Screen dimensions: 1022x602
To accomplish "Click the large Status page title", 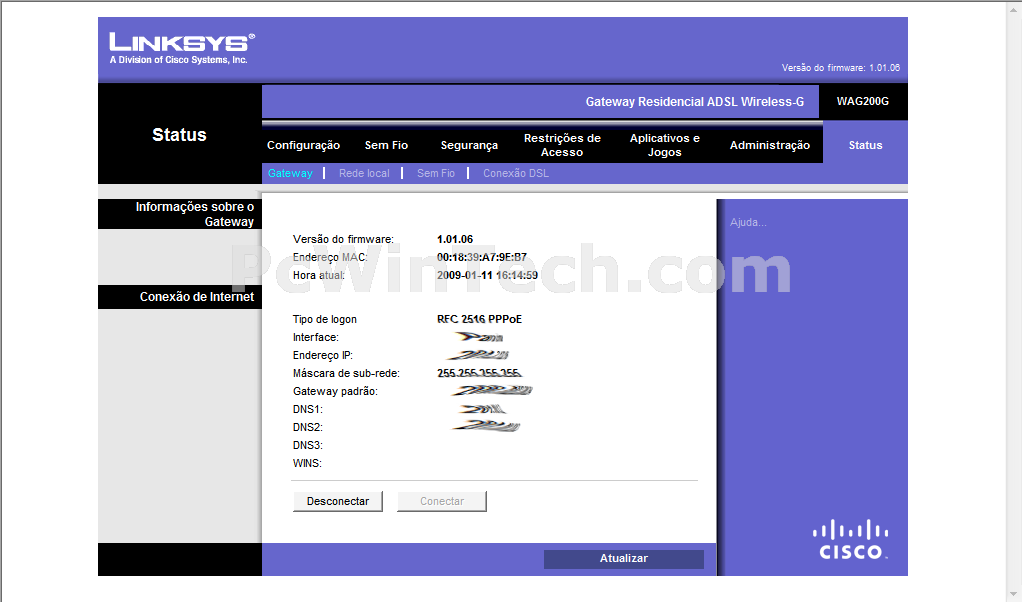I will point(179,135).
